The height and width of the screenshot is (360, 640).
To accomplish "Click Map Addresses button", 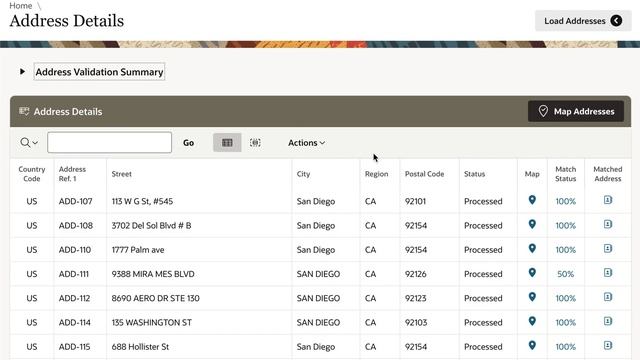I will point(576,111).
